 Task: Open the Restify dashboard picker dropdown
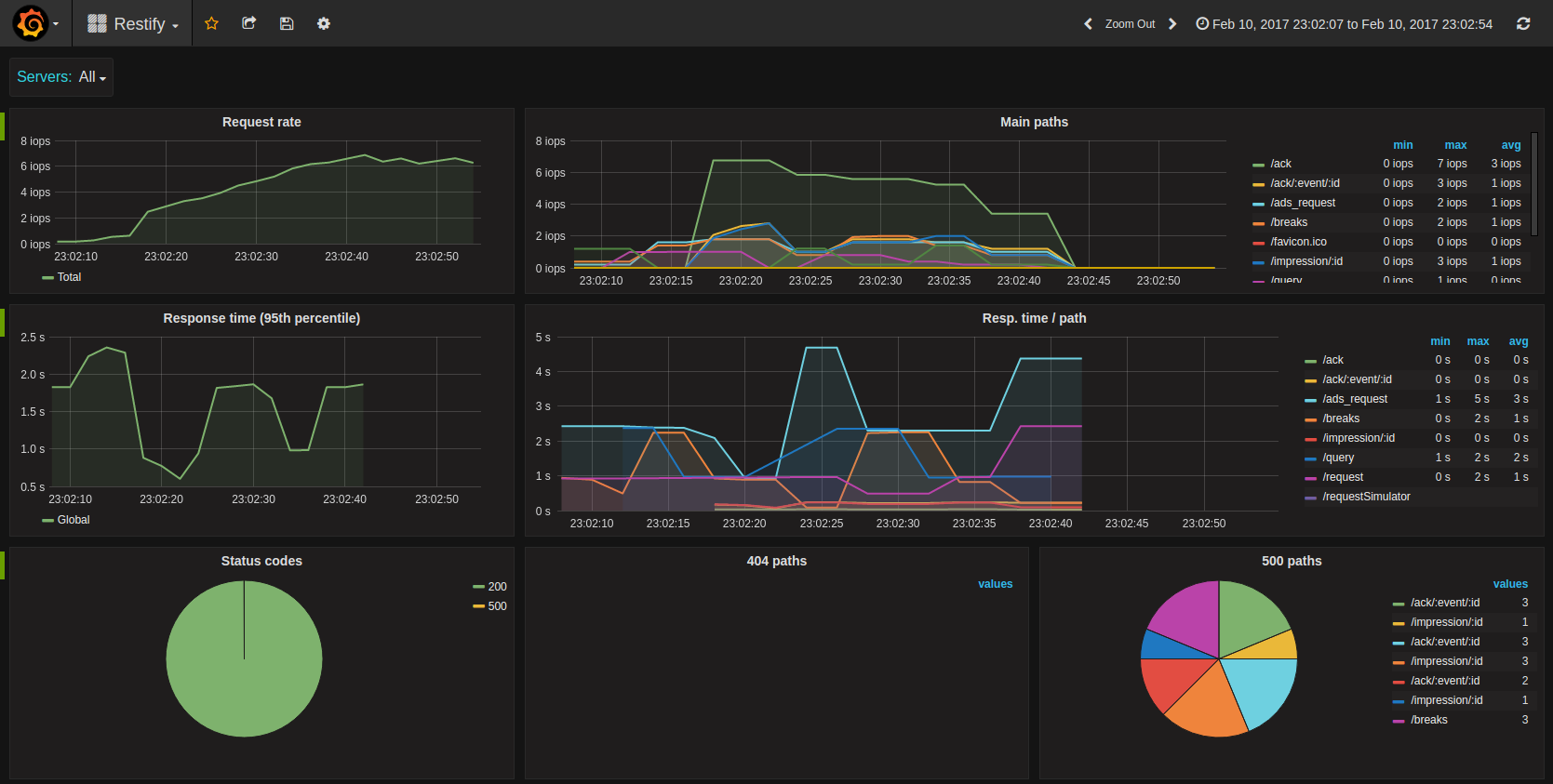(133, 24)
